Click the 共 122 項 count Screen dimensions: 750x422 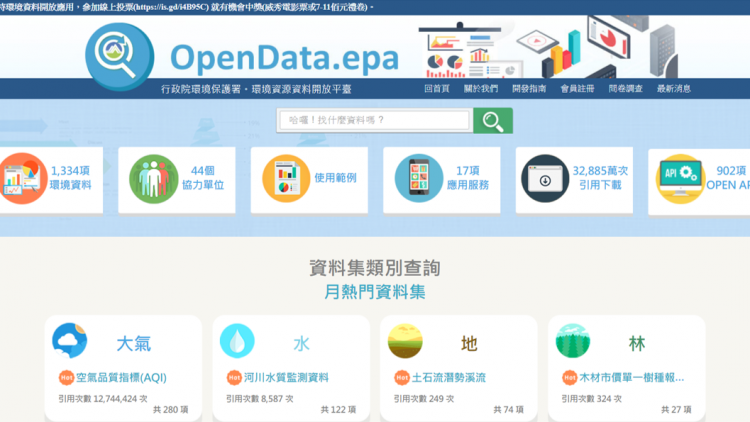339,410
